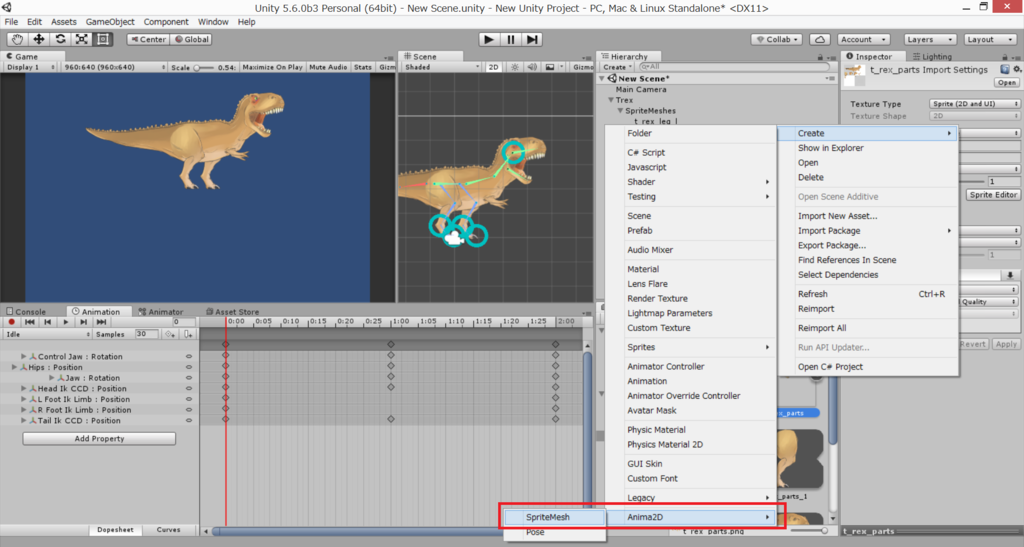Viewport: 1024px width, 547px height.
Task: Open the Assets menu
Action: pyautogui.click(x=63, y=22)
